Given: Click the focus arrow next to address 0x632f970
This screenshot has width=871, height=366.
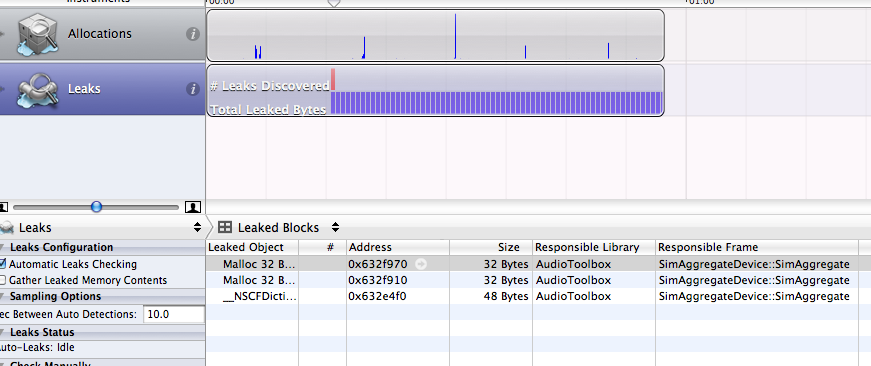Looking at the screenshot, I should [421, 264].
